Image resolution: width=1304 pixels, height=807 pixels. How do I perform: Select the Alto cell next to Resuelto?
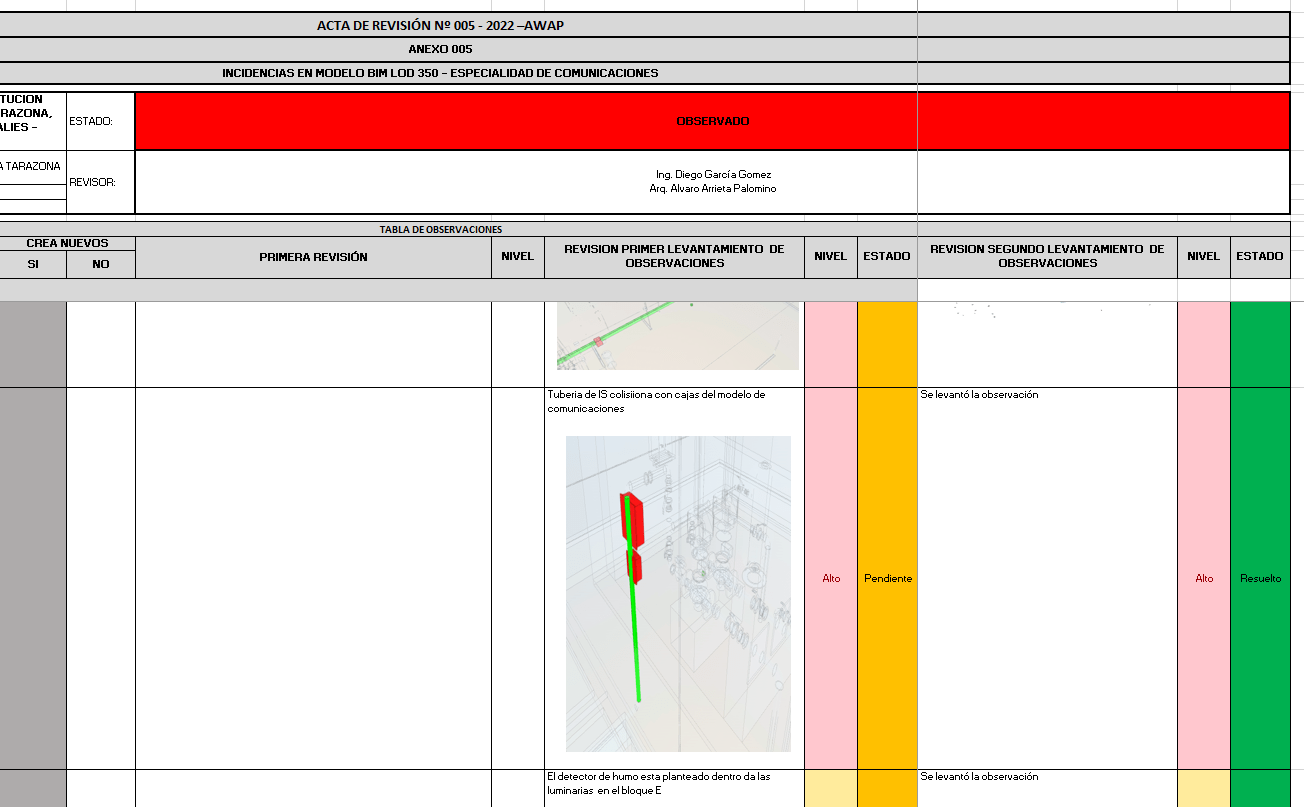[1203, 578]
